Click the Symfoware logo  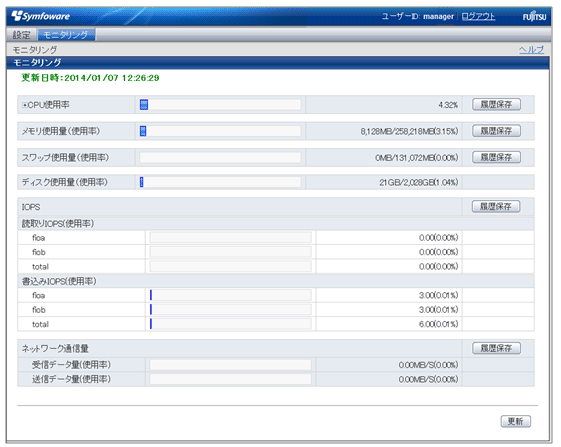click(x=40, y=16)
